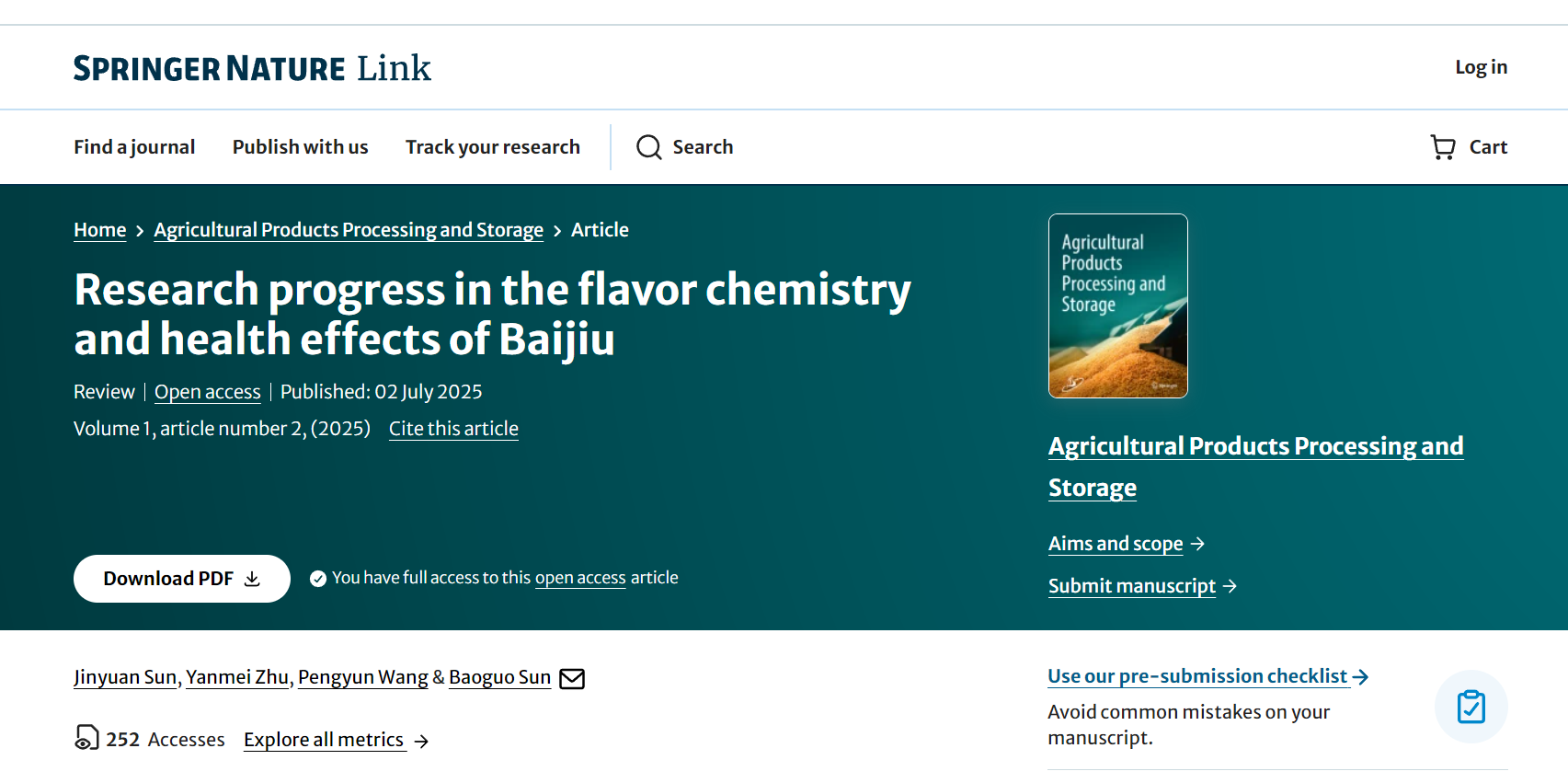Go to Home breadcrumb link
Screen dimensions: 1568x783
(x=99, y=230)
